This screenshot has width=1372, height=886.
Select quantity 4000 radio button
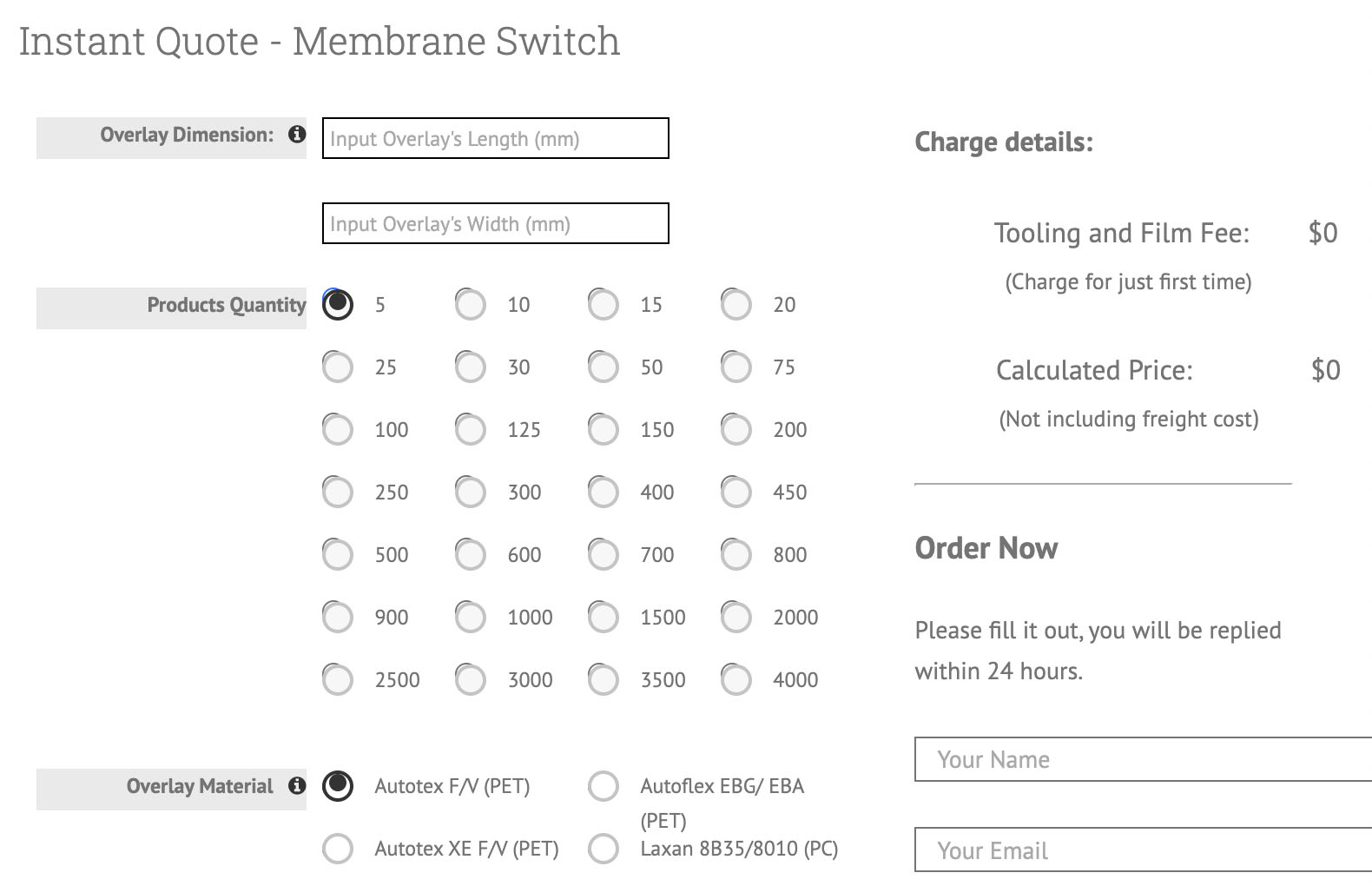[x=736, y=680]
